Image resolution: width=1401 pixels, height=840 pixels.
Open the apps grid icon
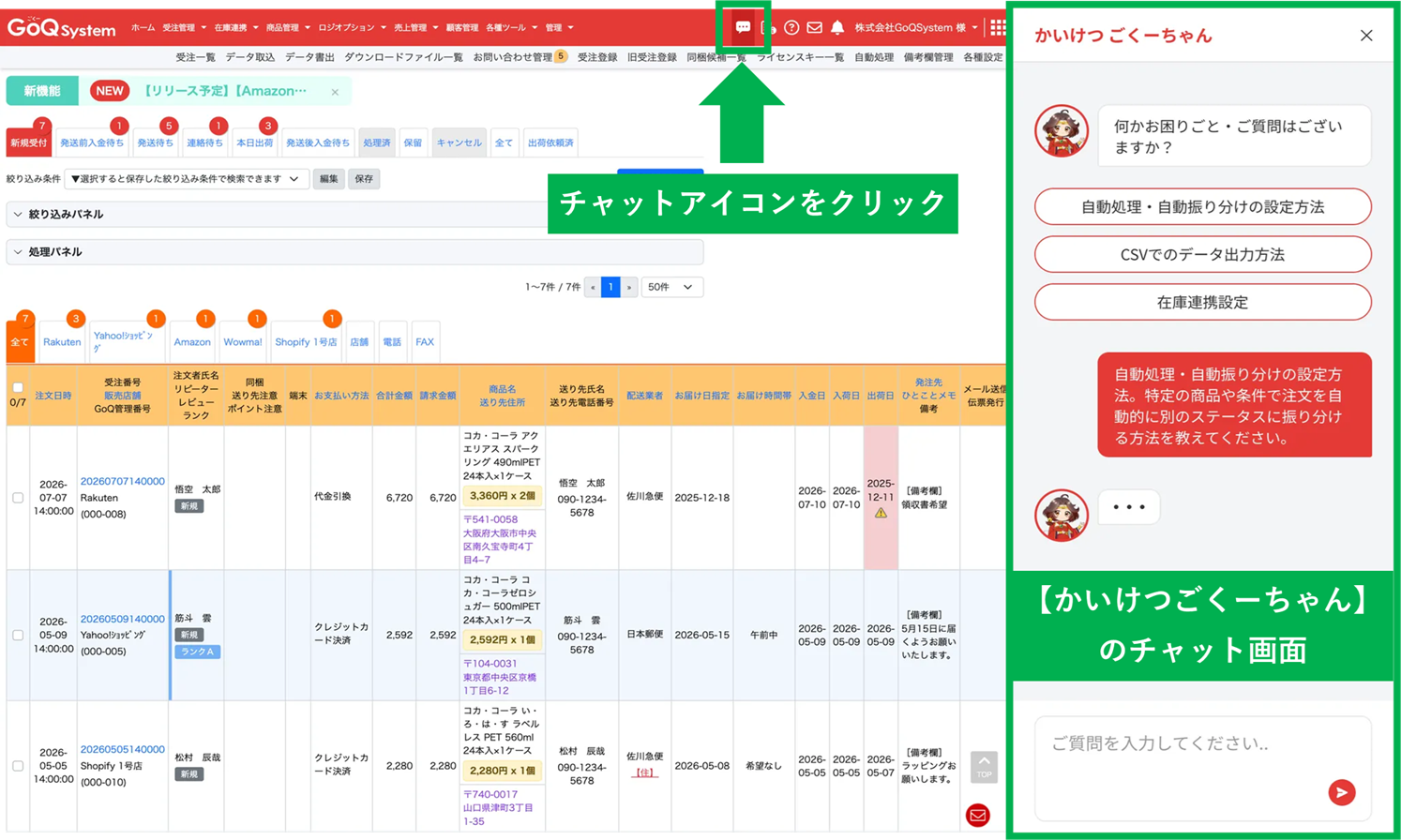[997, 27]
